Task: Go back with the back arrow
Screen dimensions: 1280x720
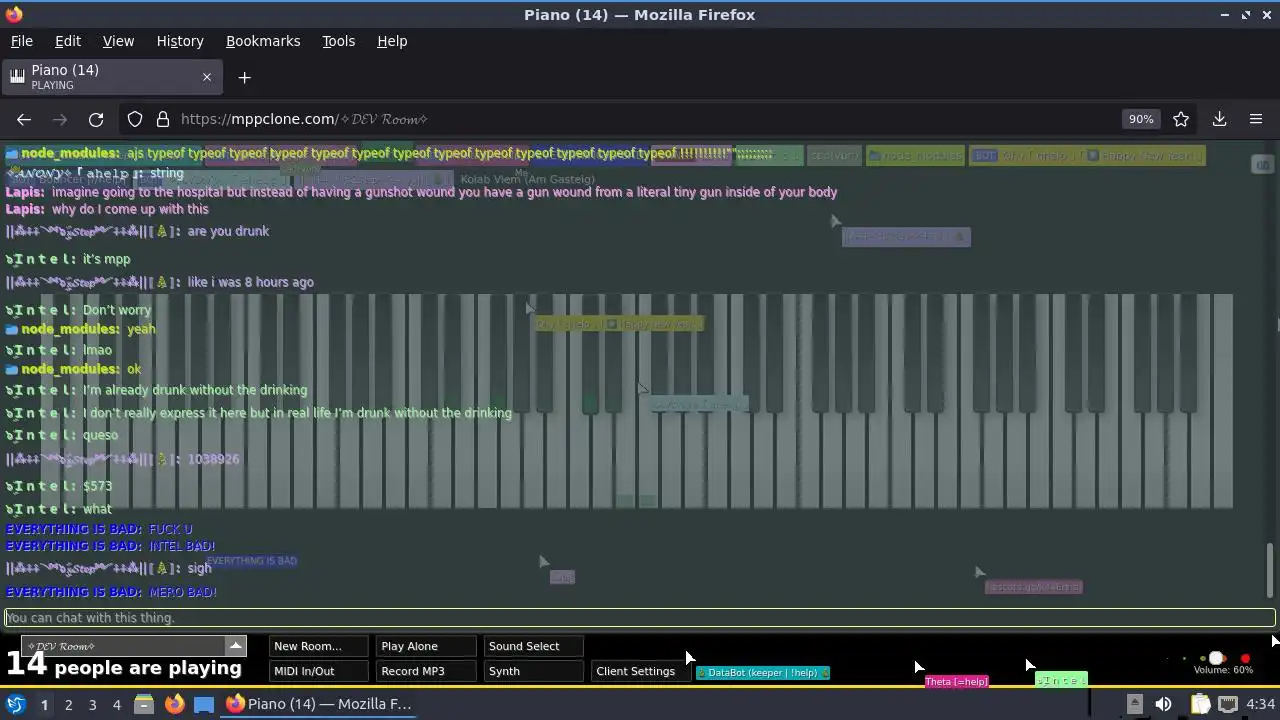Action: pyautogui.click(x=24, y=119)
